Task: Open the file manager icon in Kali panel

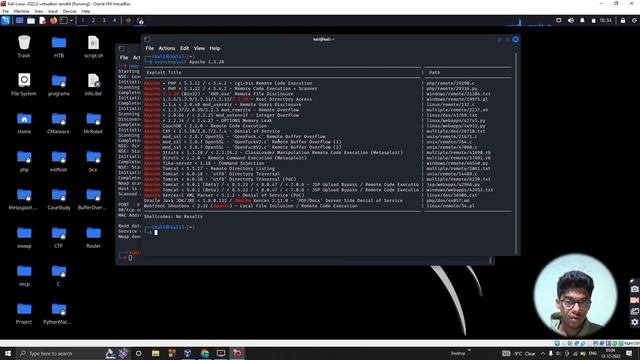Action: pos(31,20)
